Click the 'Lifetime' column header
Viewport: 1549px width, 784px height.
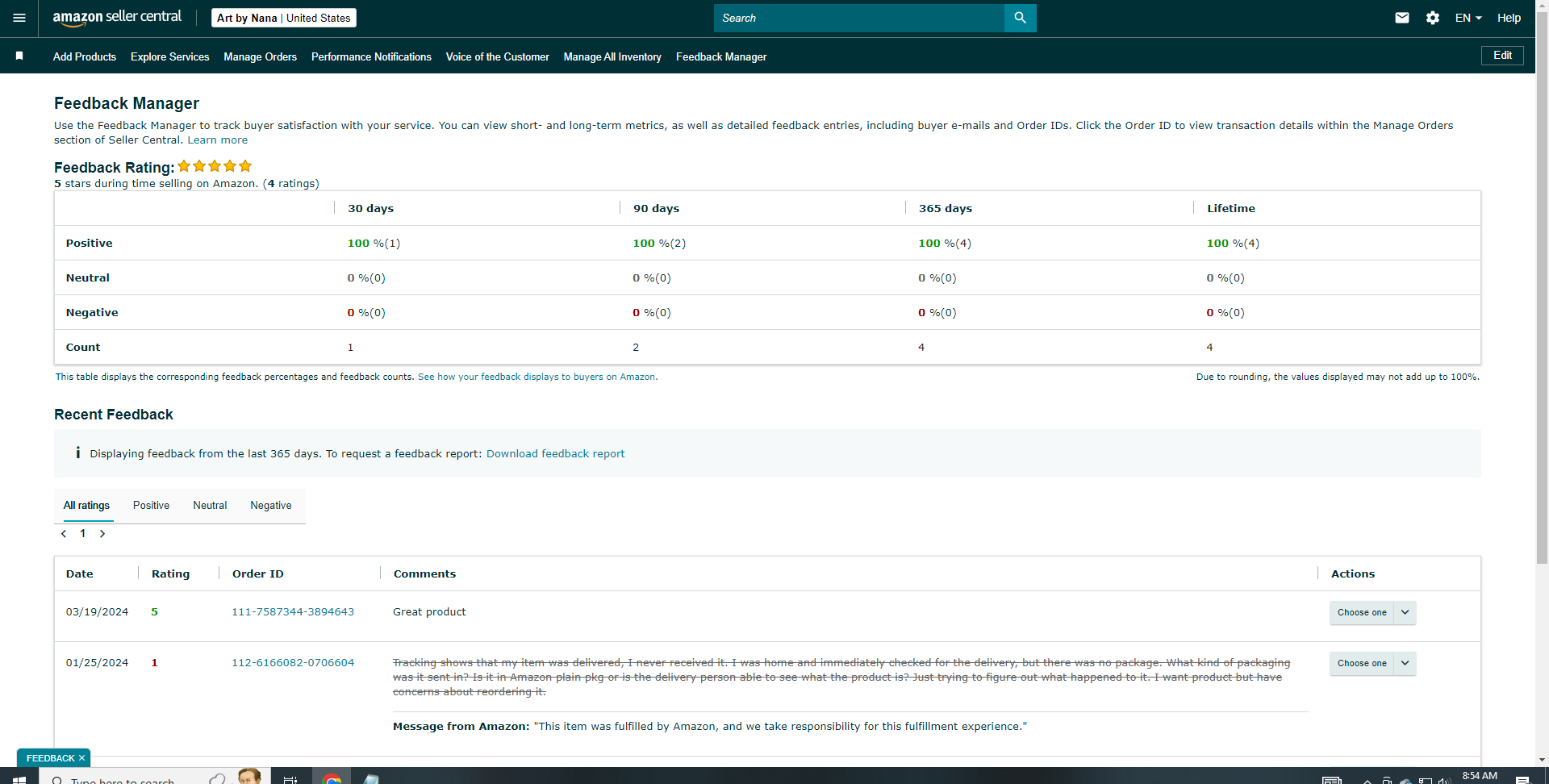click(x=1231, y=209)
